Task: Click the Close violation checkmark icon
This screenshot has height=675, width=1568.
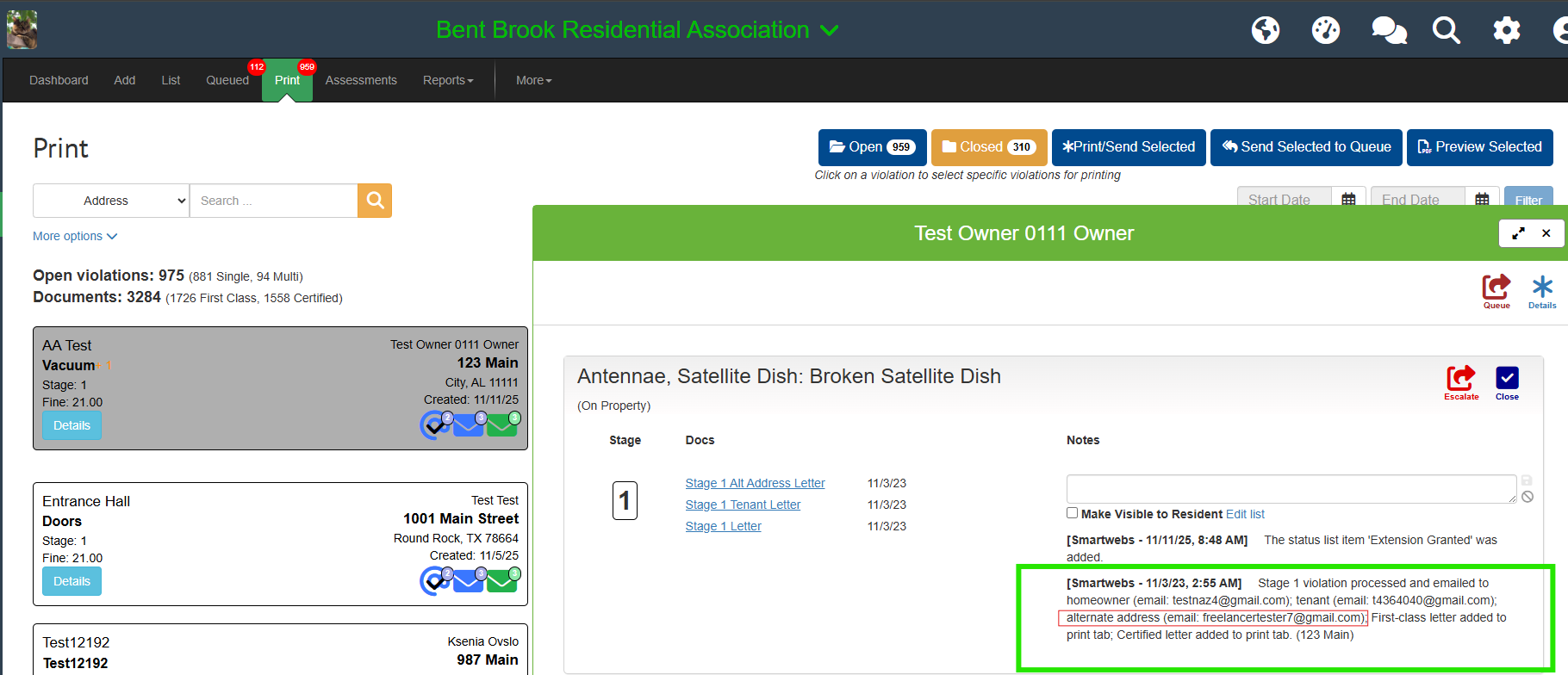Action: [x=1507, y=379]
